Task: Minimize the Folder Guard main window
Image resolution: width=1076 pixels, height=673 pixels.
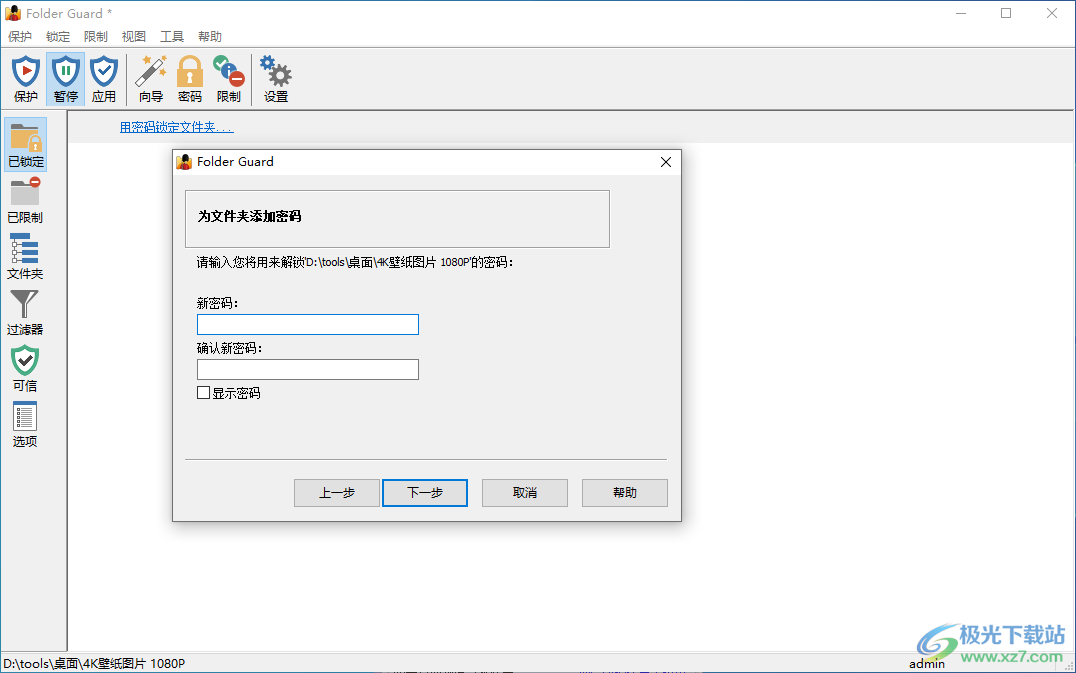Action: [961, 13]
